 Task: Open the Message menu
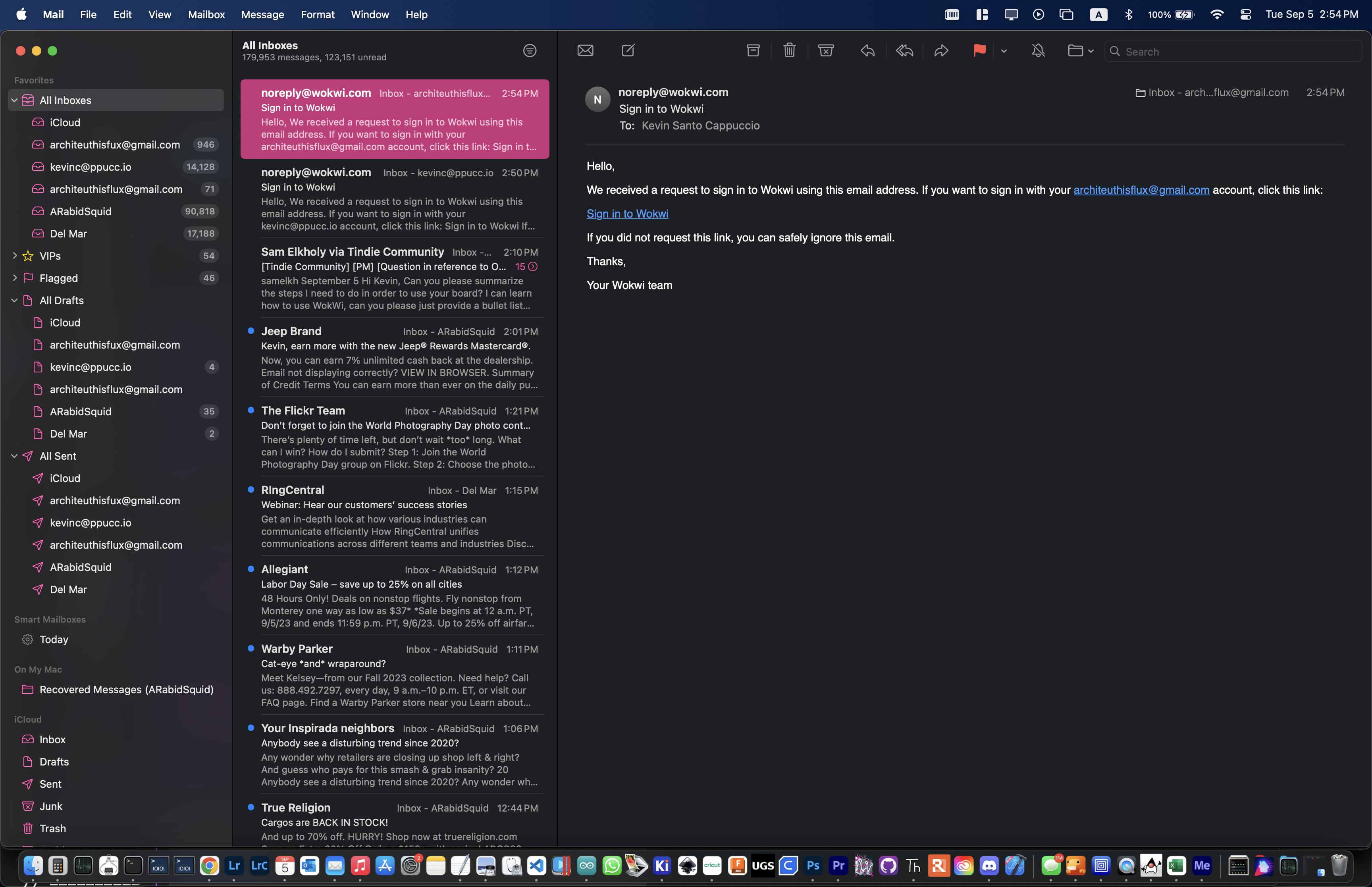tap(262, 14)
